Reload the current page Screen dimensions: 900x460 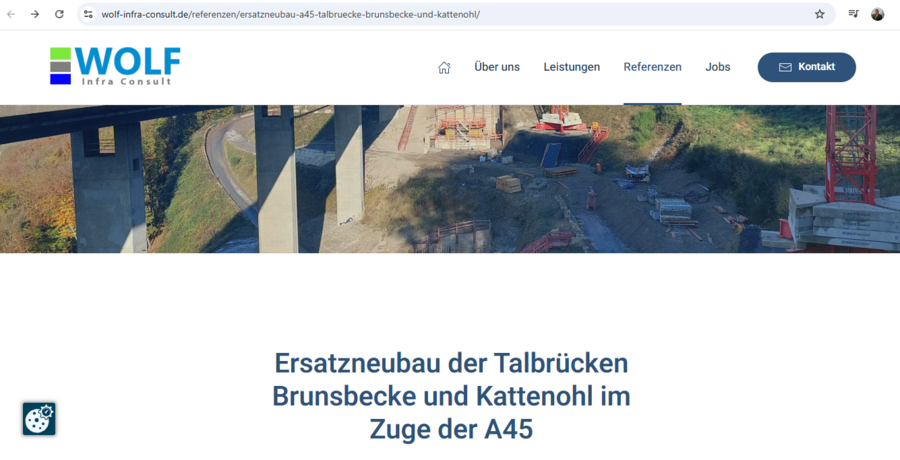point(59,14)
